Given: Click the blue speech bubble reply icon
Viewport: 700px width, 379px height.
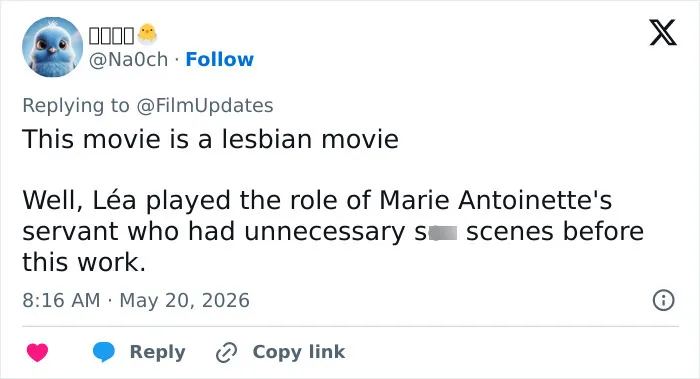Looking at the screenshot, I should click(104, 352).
